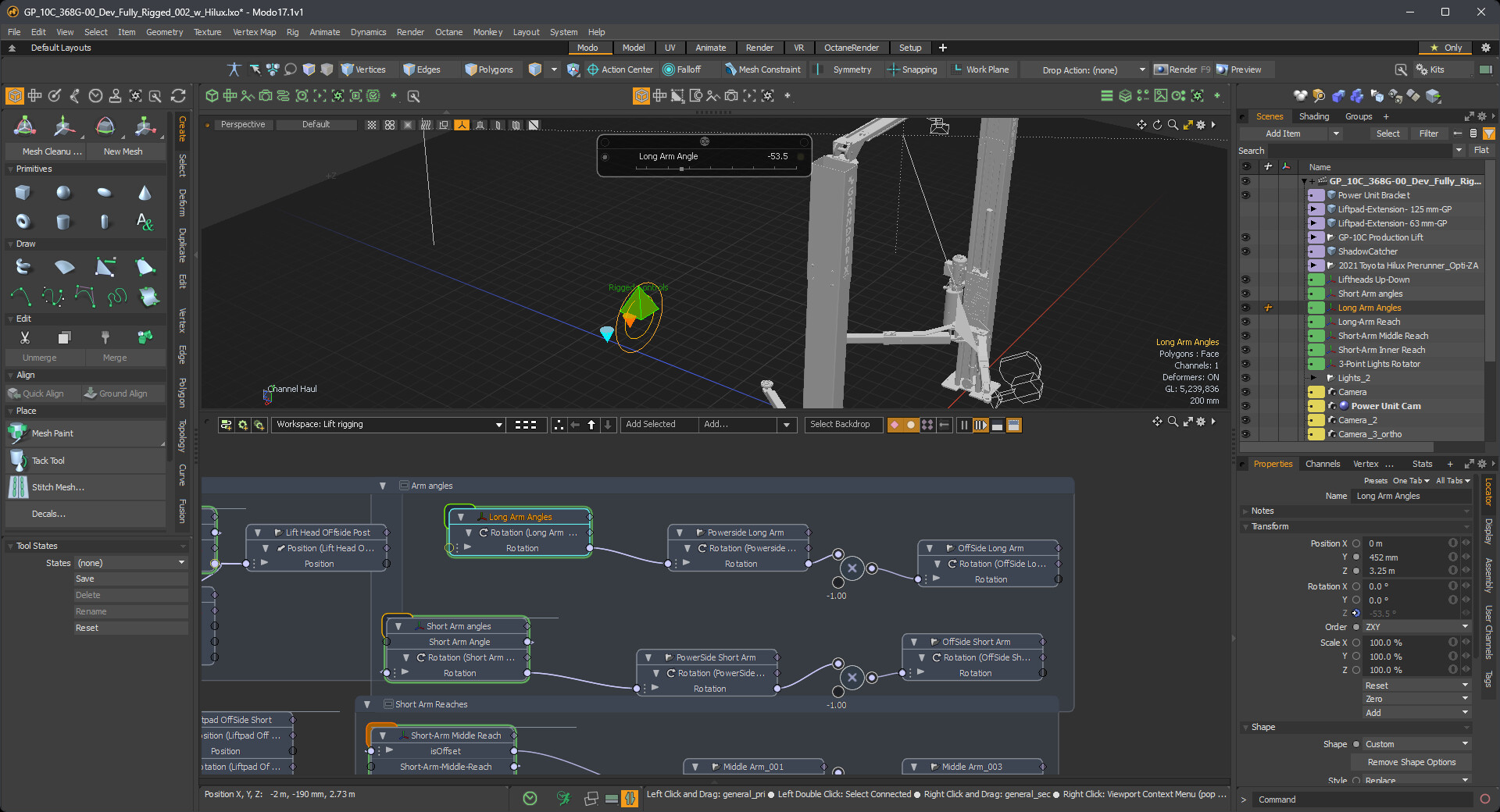Switch to the Animate layout tab

(710, 48)
